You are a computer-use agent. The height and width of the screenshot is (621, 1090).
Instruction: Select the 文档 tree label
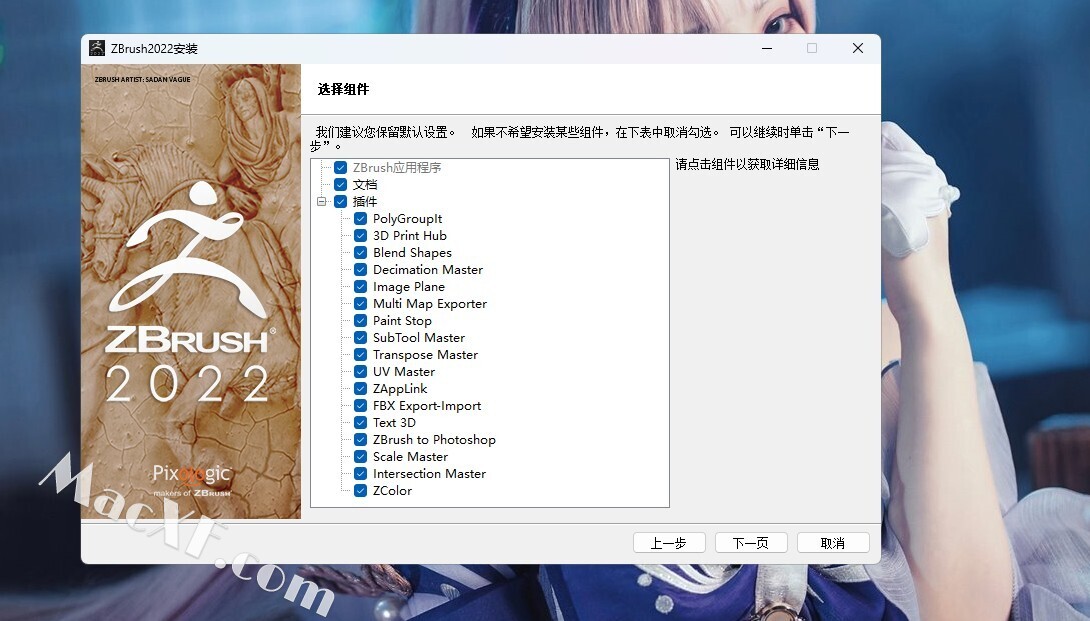coord(365,184)
